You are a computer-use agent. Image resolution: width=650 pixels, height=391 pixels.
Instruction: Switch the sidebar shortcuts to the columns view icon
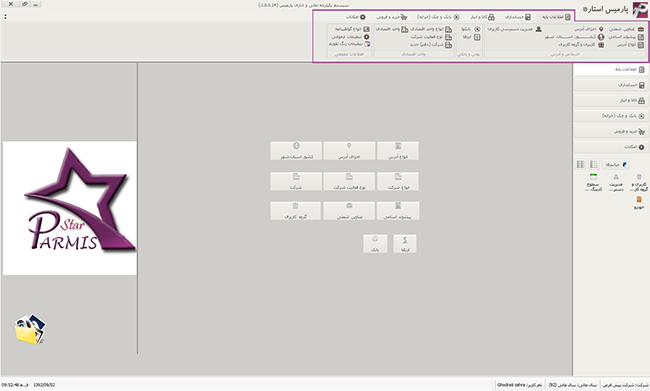pos(580,165)
